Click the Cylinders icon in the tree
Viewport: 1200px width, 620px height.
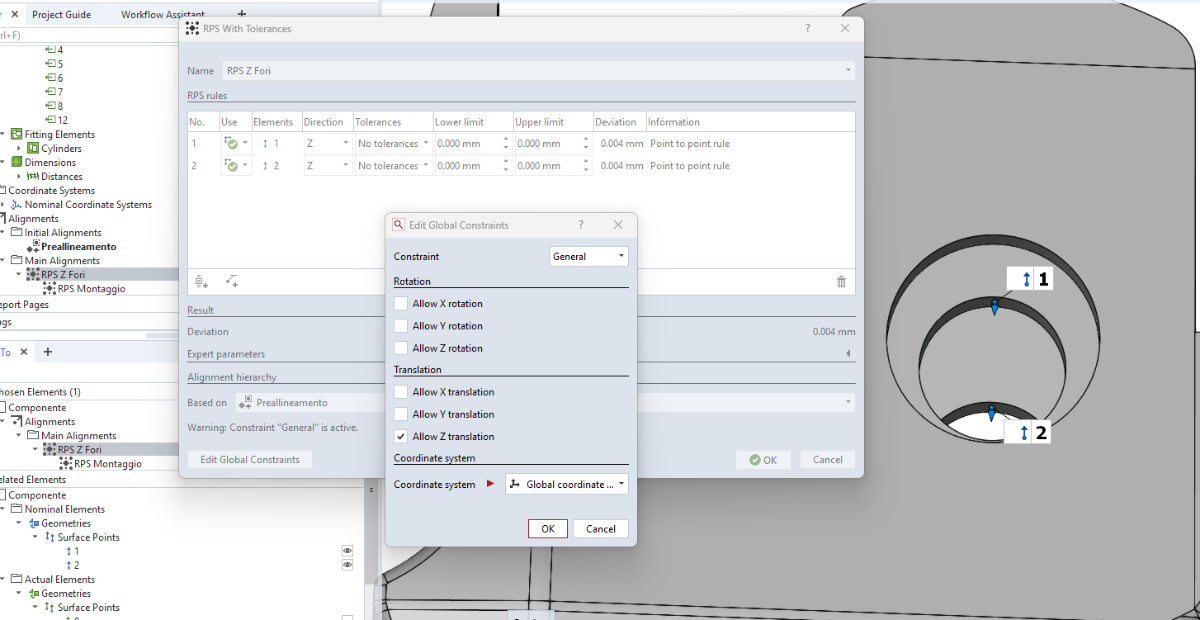coord(33,149)
